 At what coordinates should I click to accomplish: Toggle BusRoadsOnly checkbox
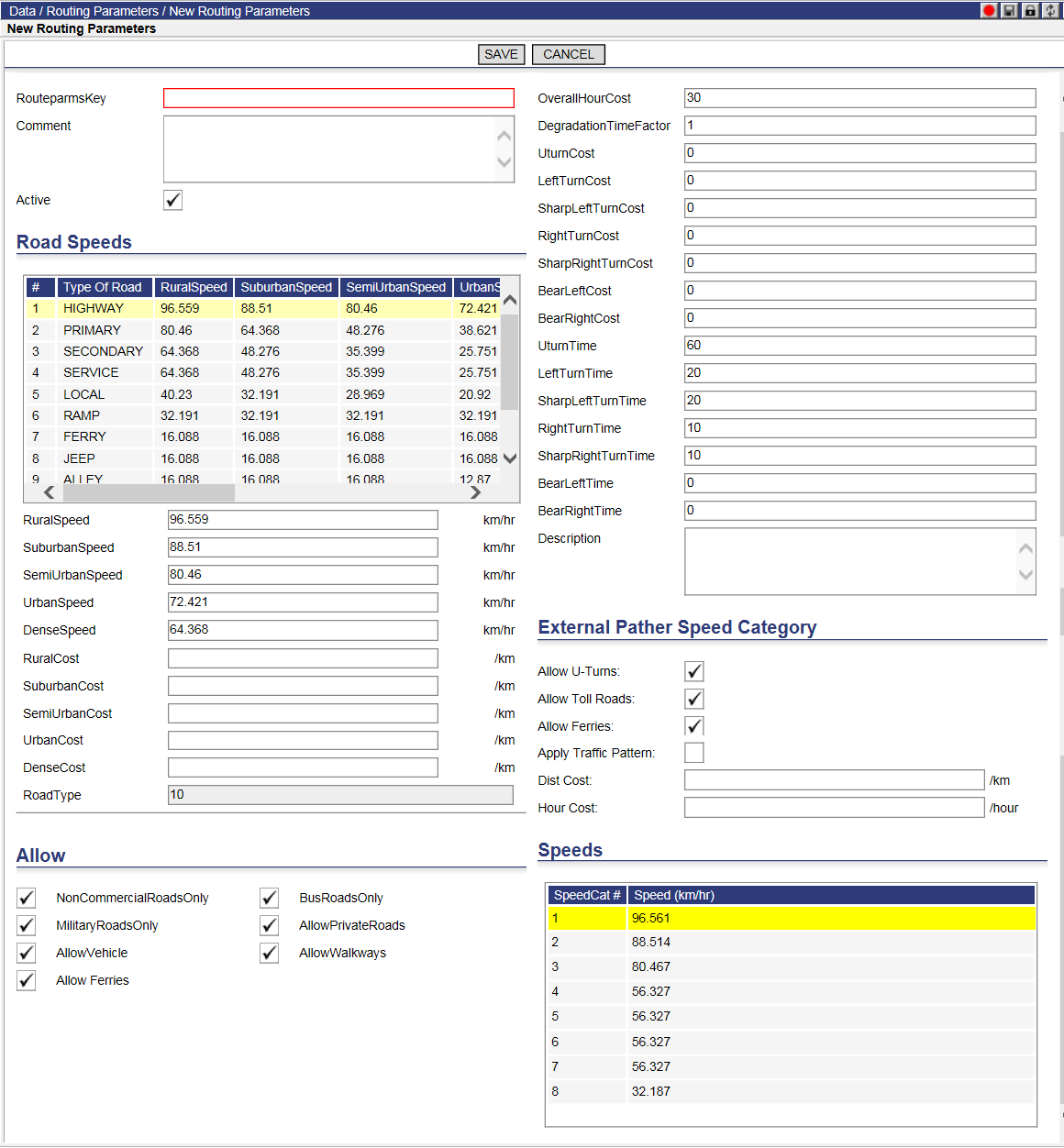click(269, 898)
